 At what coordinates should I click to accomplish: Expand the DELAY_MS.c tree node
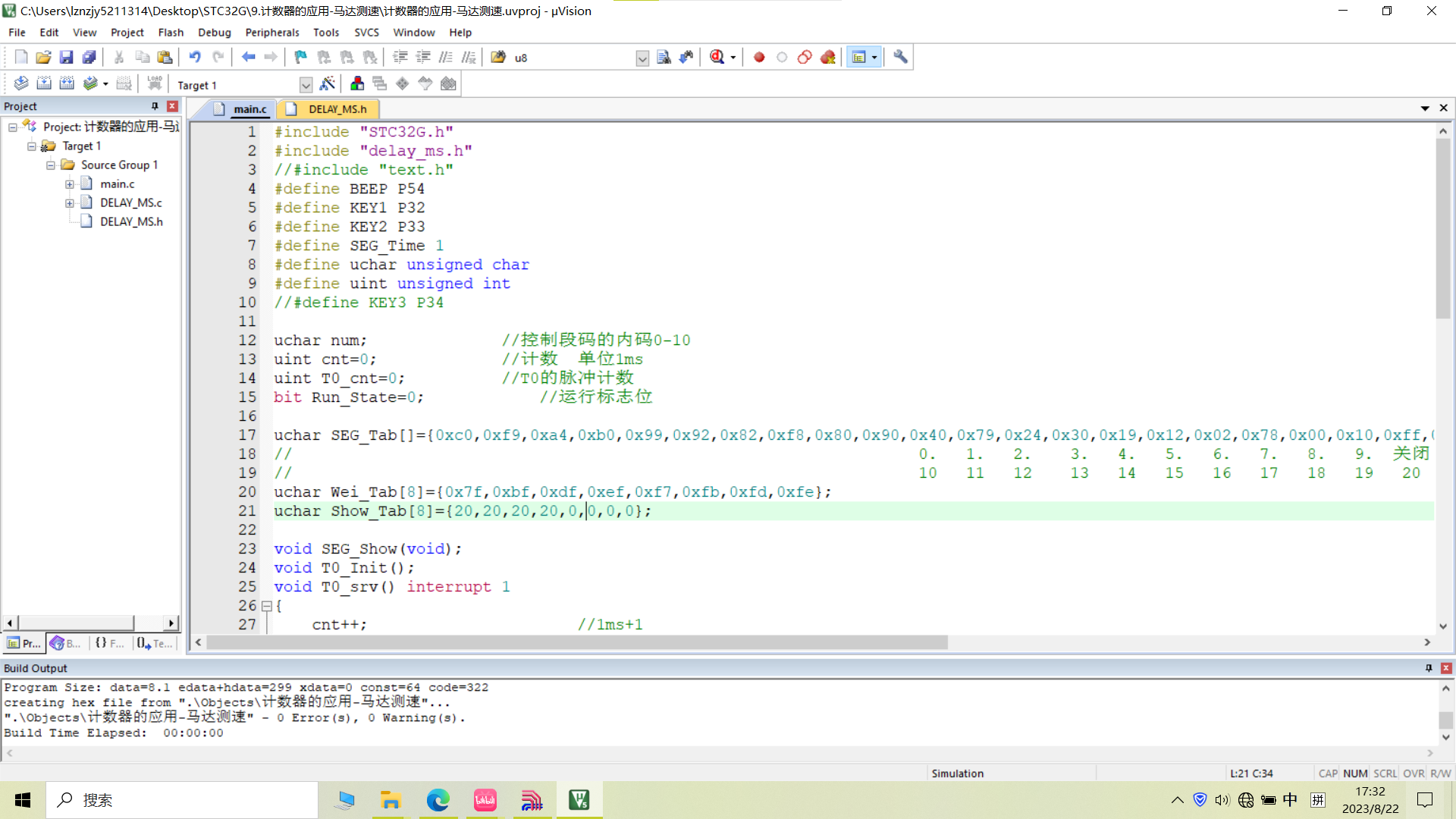[70, 202]
